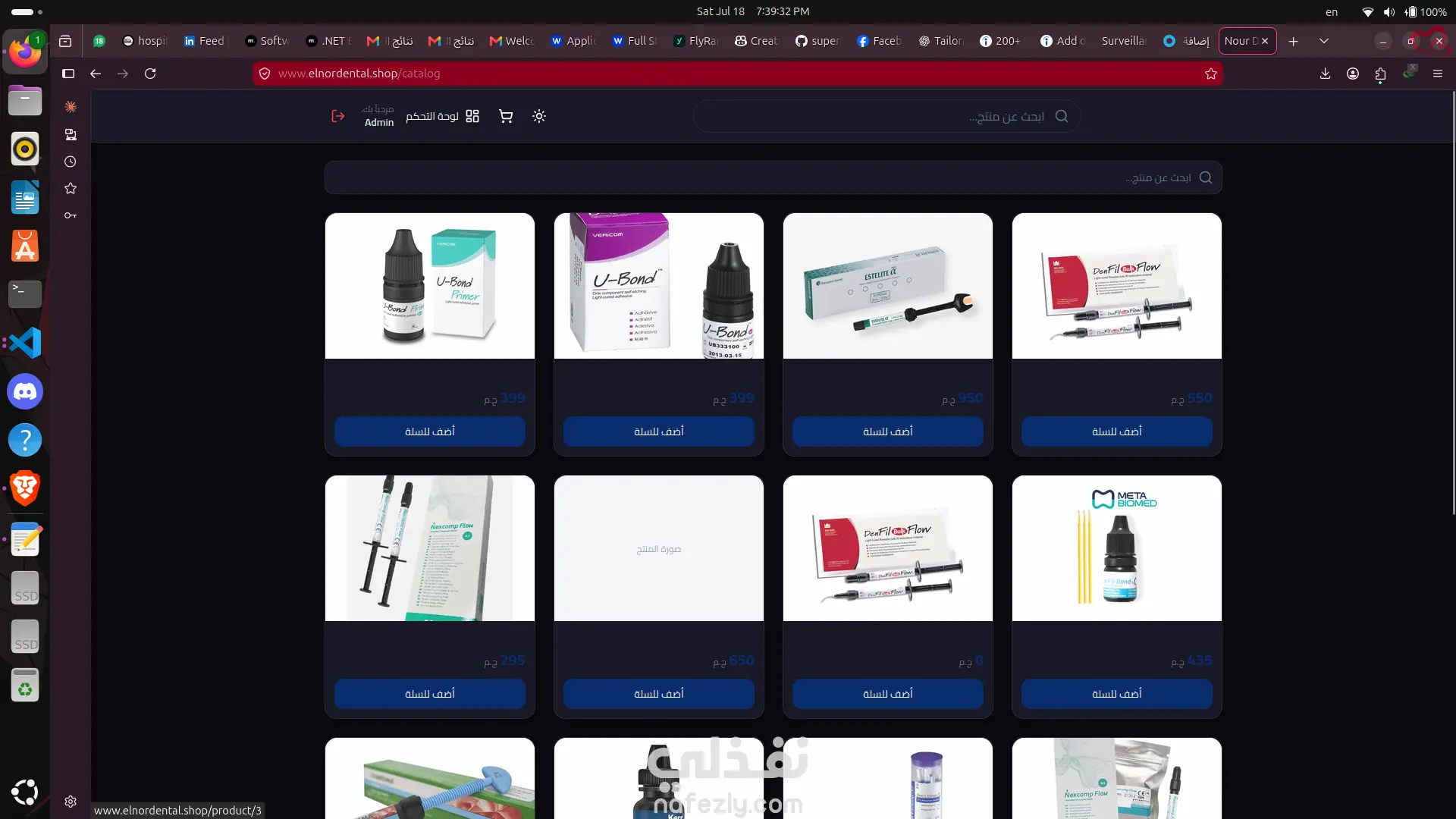The height and width of the screenshot is (819, 1456).
Task: Switch to the Tailor tab
Action: point(940,41)
